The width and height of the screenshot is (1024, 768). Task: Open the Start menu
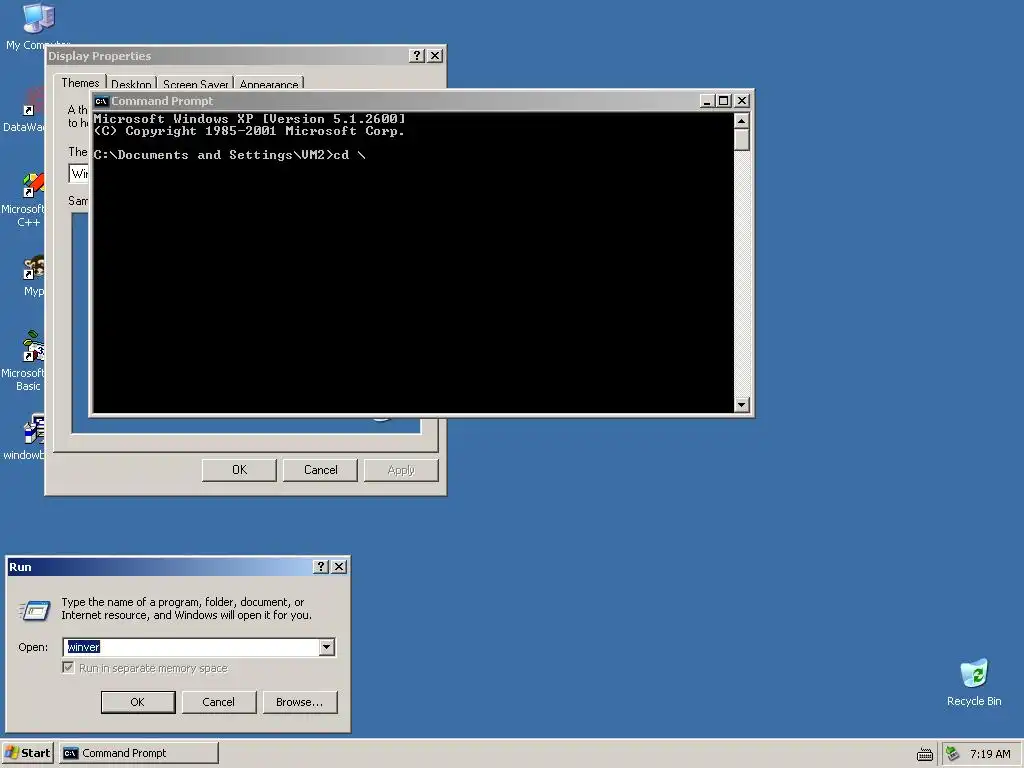pyautogui.click(x=27, y=753)
